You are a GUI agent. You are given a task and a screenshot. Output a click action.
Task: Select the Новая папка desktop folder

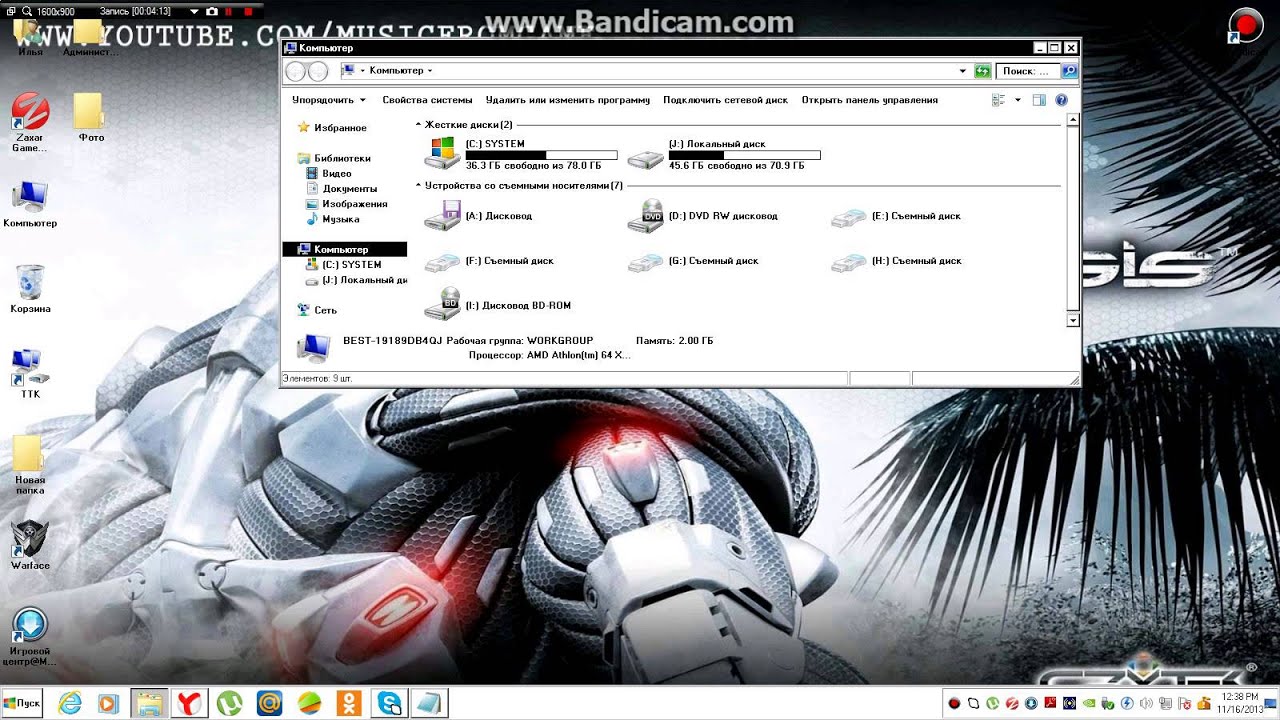click(x=30, y=464)
